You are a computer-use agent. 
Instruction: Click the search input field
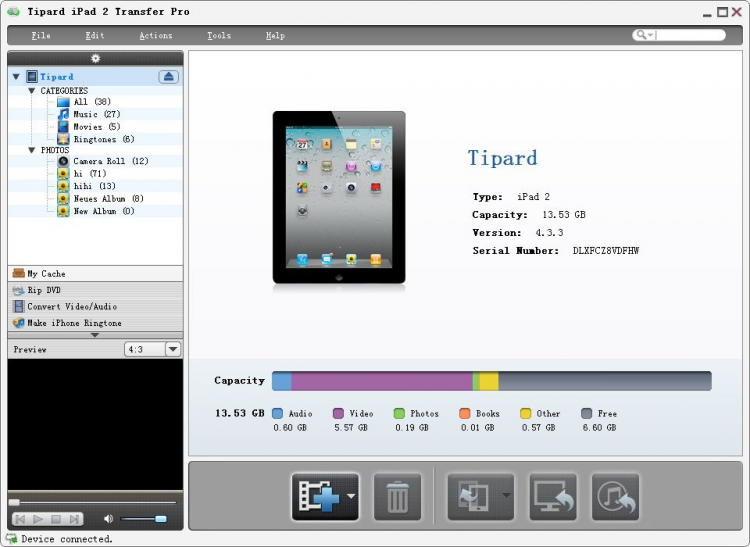[690, 35]
